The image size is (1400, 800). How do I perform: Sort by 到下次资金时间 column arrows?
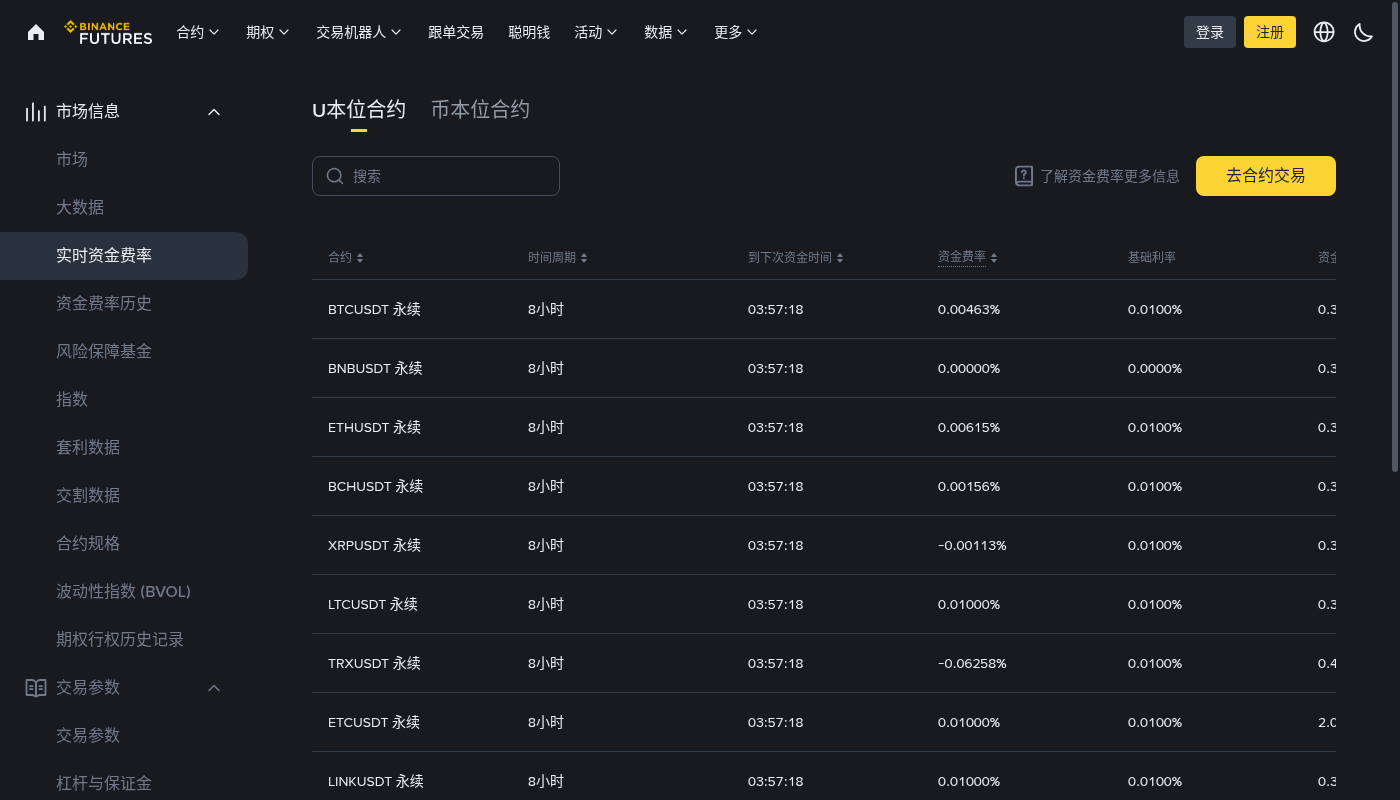click(840, 258)
